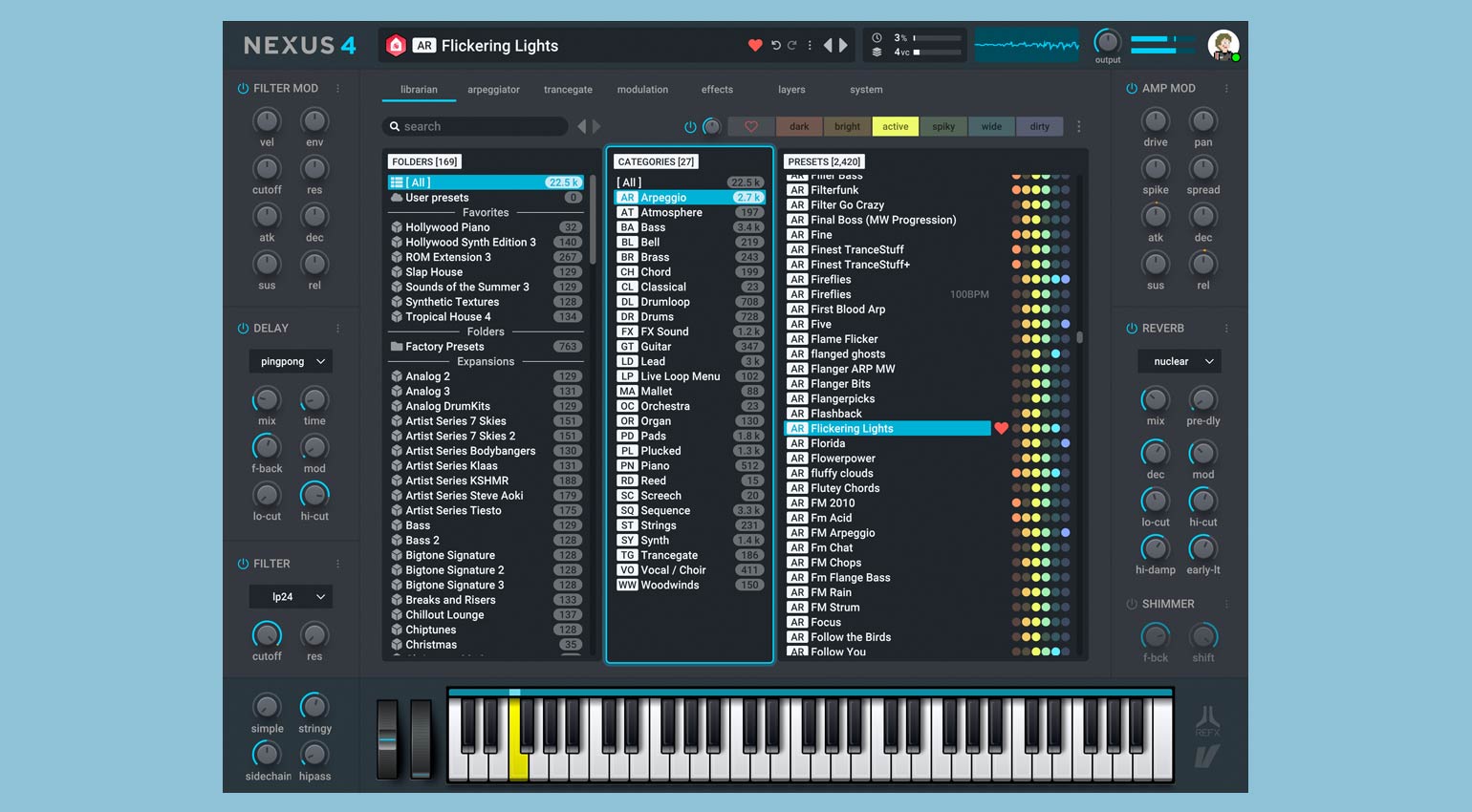1472x812 pixels.
Task: Click the output volume knob
Action: [1107, 41]
